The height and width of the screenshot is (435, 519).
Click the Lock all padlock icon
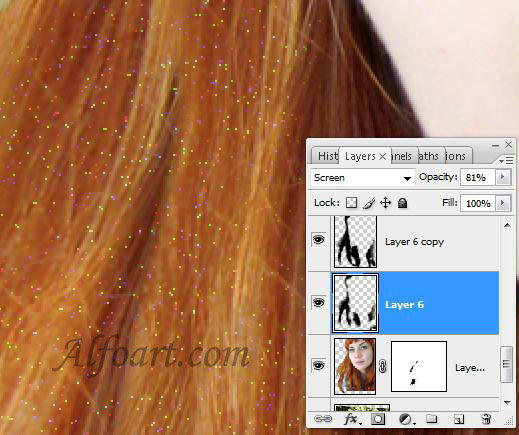pyautogui.click(x=402, y=203)
